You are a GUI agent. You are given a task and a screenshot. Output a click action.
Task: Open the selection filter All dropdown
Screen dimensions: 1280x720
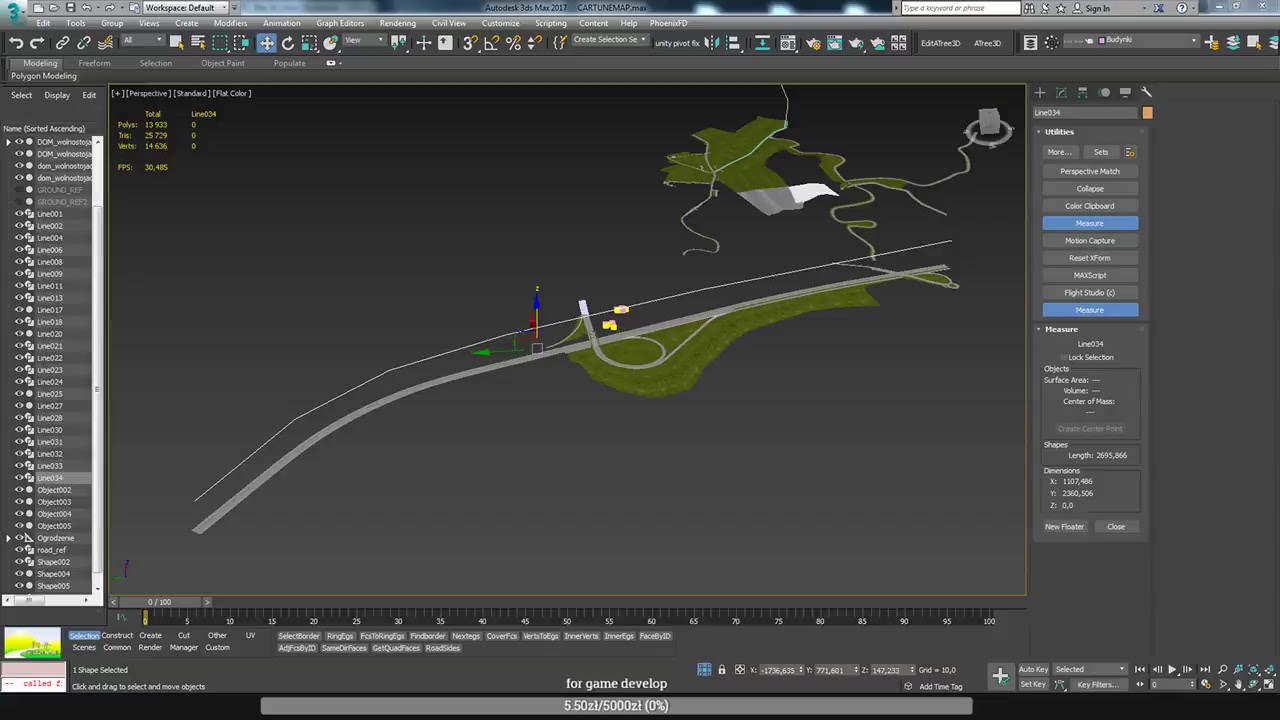click(141, 41)
